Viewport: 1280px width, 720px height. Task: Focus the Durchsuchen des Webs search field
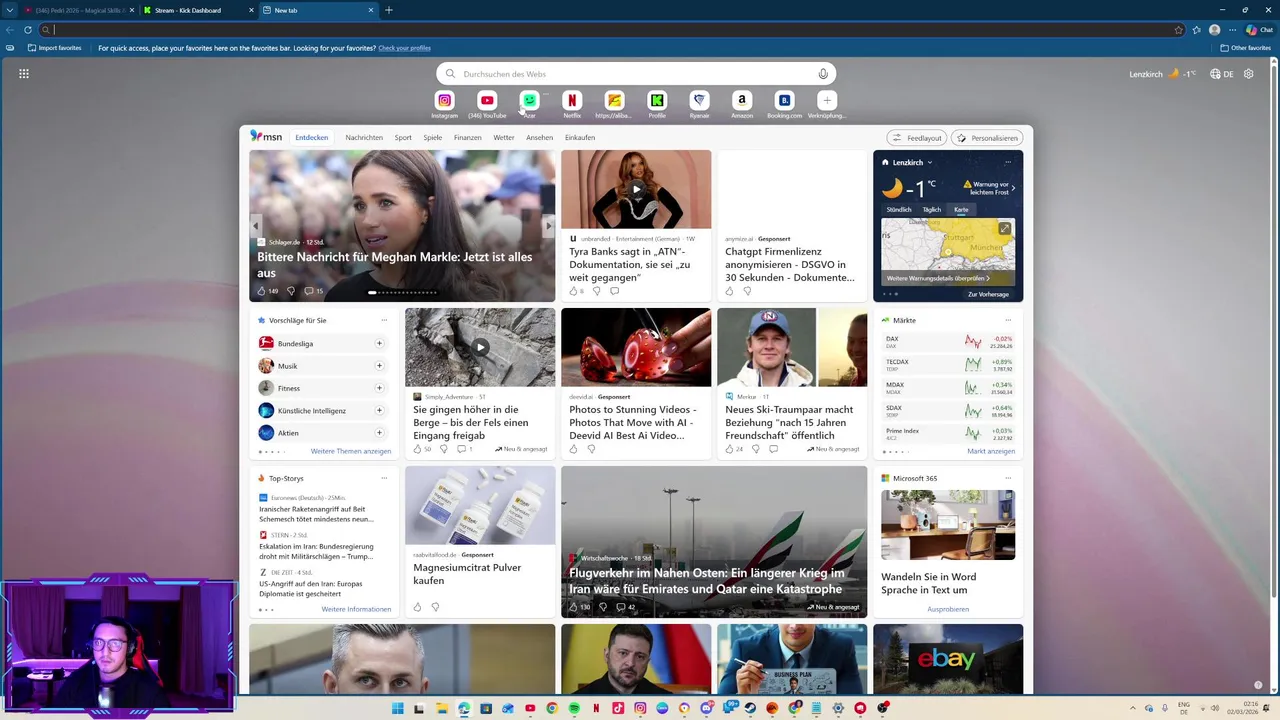[636, 73]
